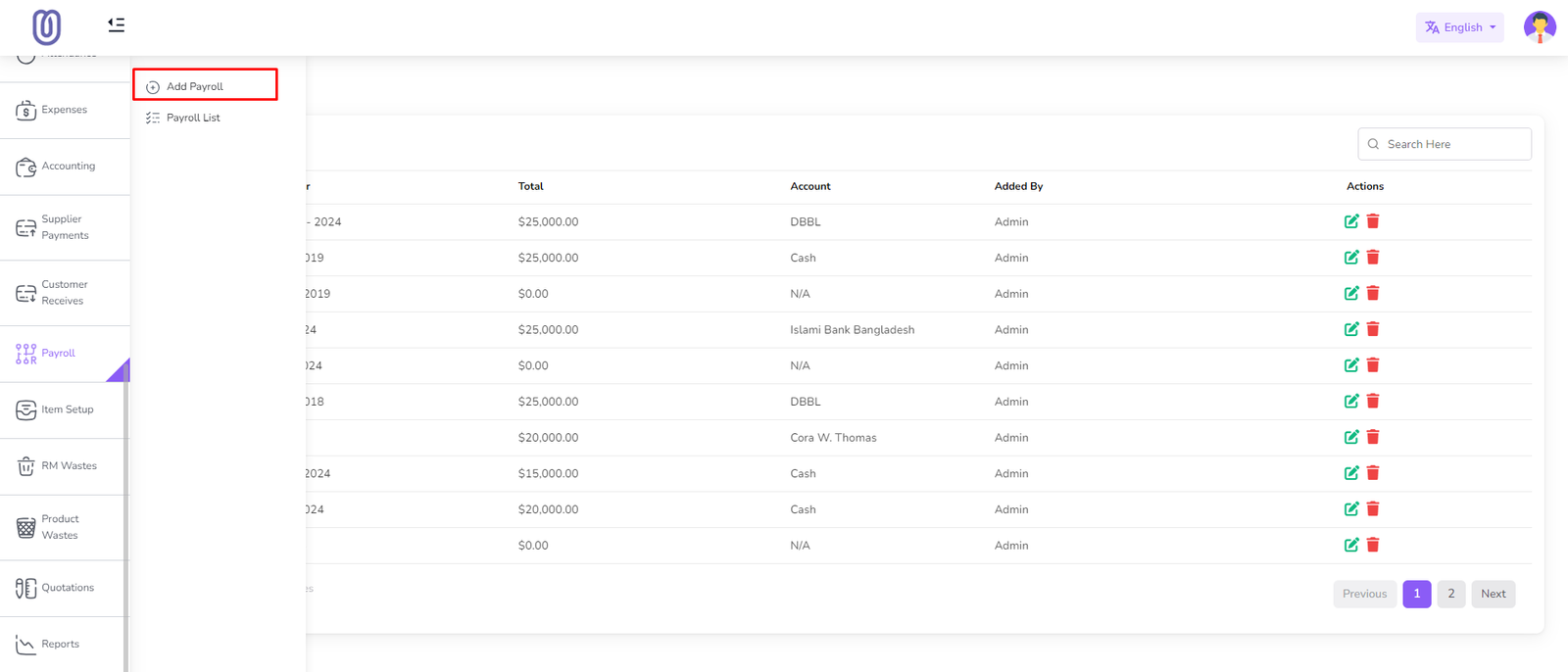Expand the Payroll sidebar menu
1568x672 pixels.
58,354
